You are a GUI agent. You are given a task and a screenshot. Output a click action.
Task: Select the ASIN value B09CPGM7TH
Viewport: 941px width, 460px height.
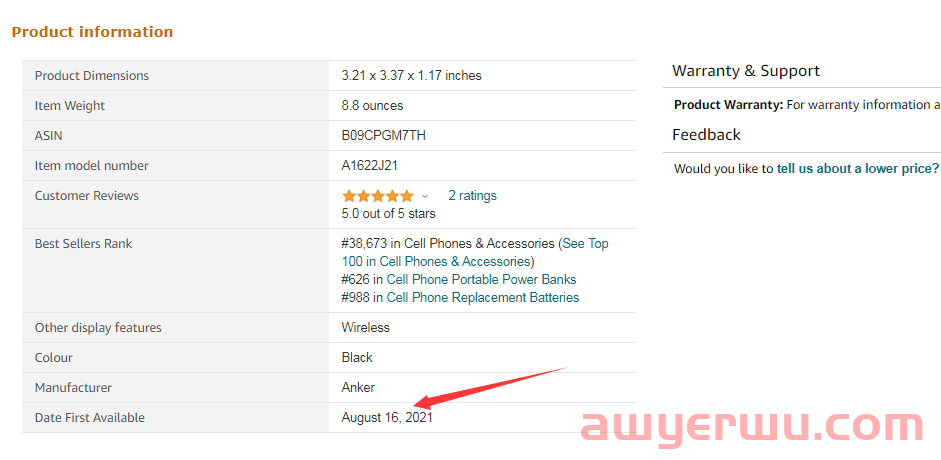pos(383,136)
